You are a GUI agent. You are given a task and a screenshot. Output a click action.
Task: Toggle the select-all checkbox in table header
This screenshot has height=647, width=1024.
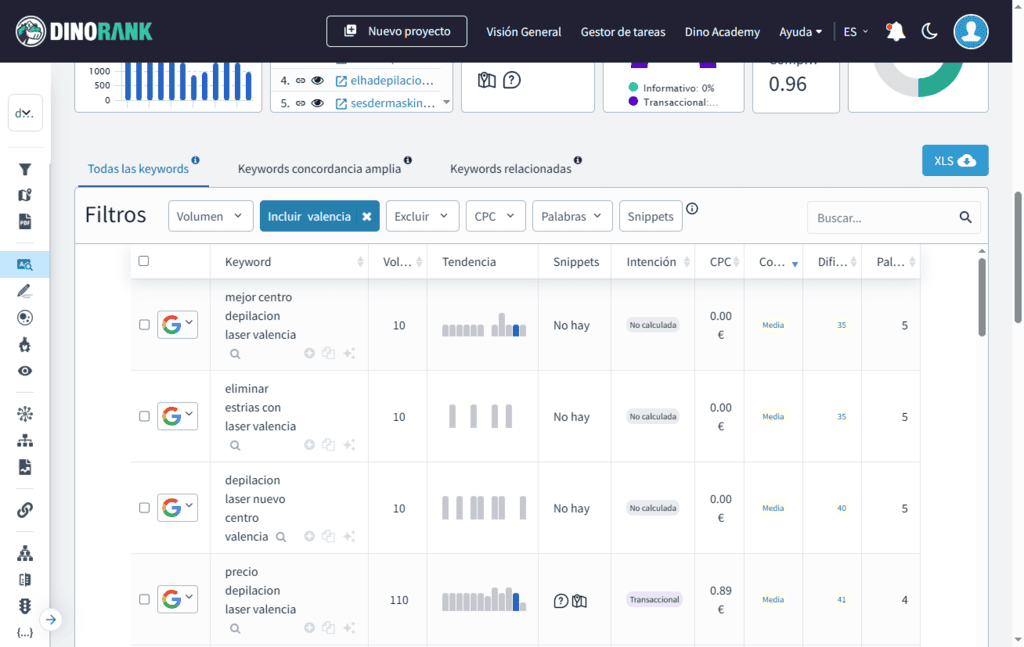coord(144,261)
